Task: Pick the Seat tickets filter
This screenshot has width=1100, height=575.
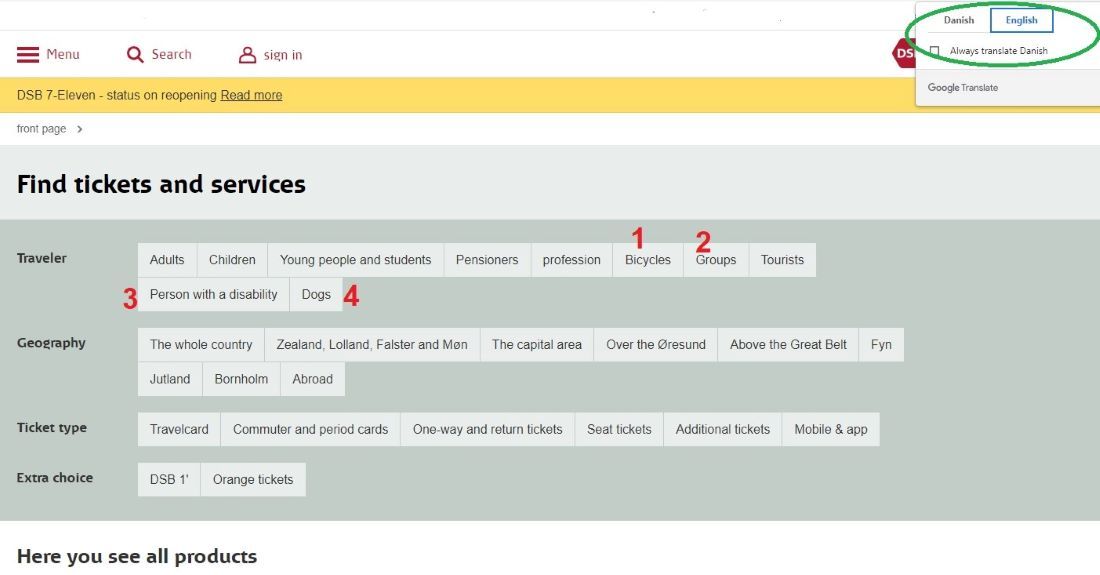Action: pyautogui.click(x=619, y=430)
